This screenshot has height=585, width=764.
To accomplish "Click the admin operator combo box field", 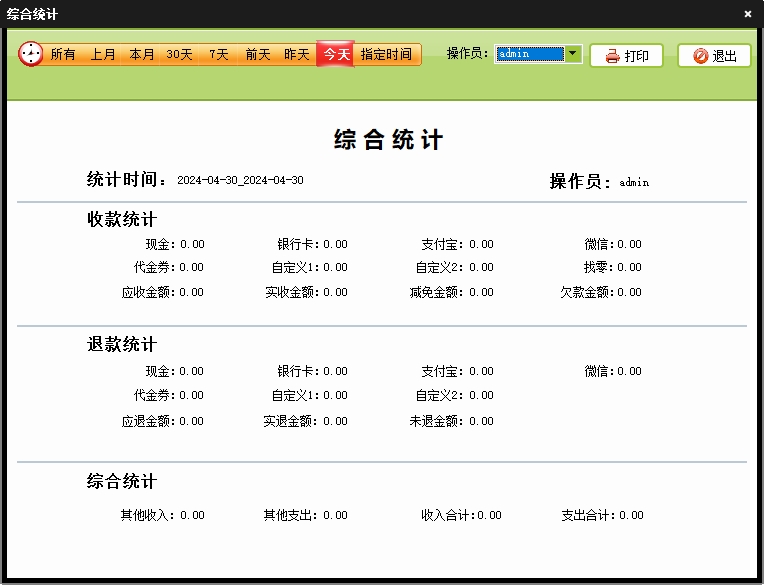I will [529, 54].
